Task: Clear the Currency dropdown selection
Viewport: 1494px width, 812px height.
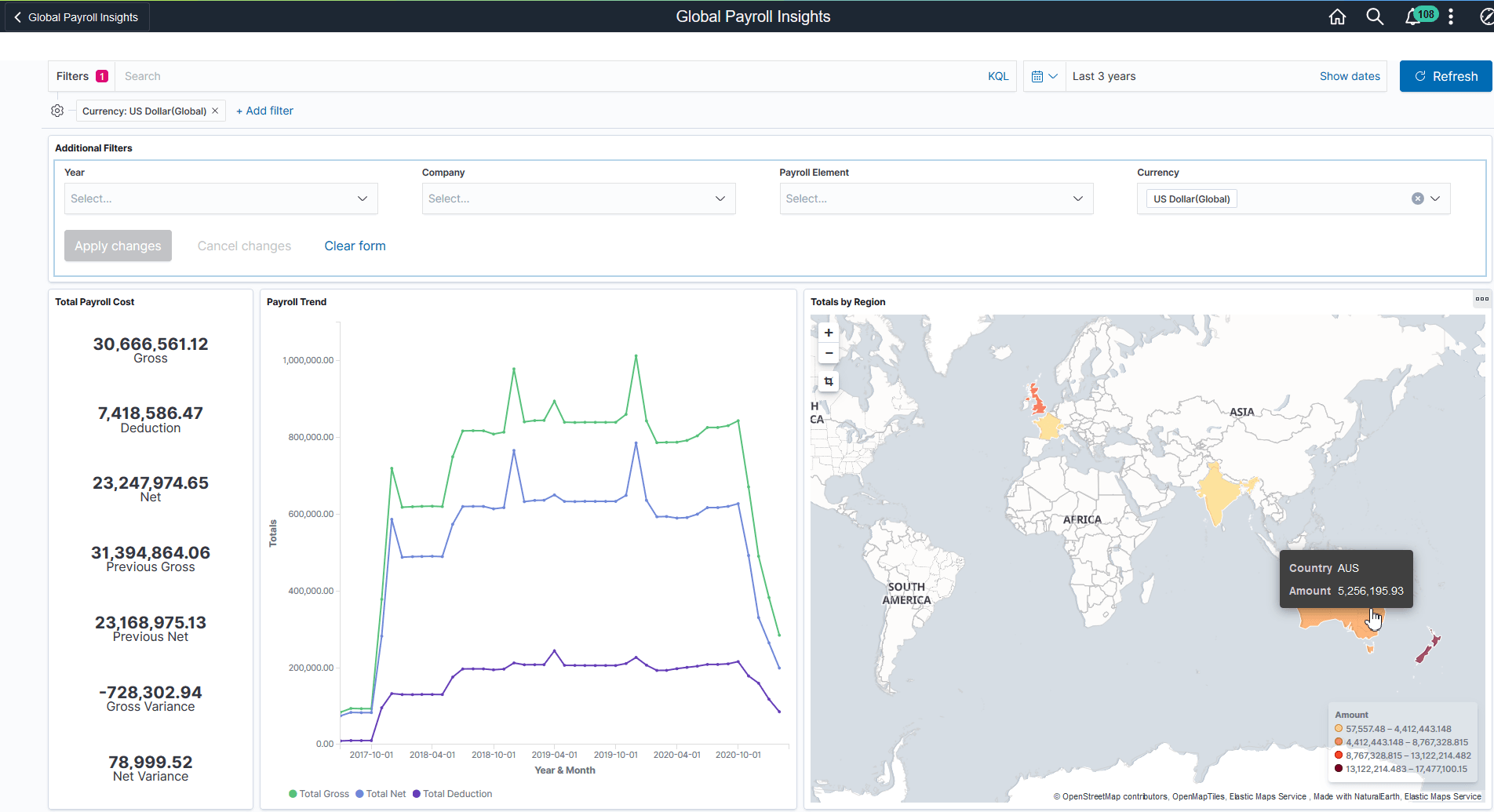Action: 1417,198
